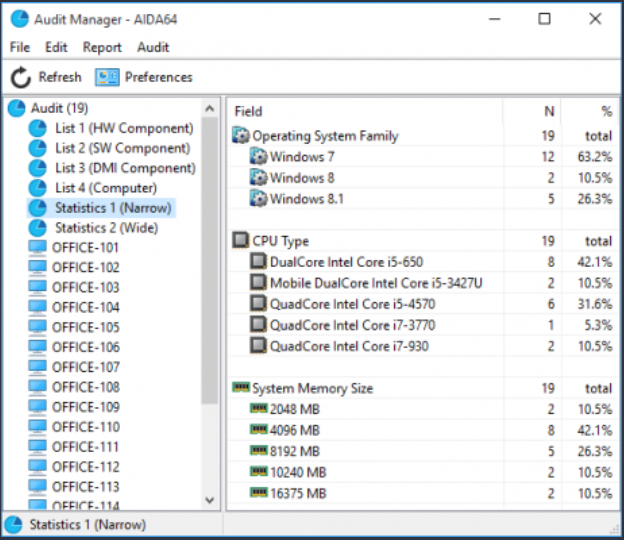
Task: Select computer OFFICE-107
Action: (x=86, y=367)
